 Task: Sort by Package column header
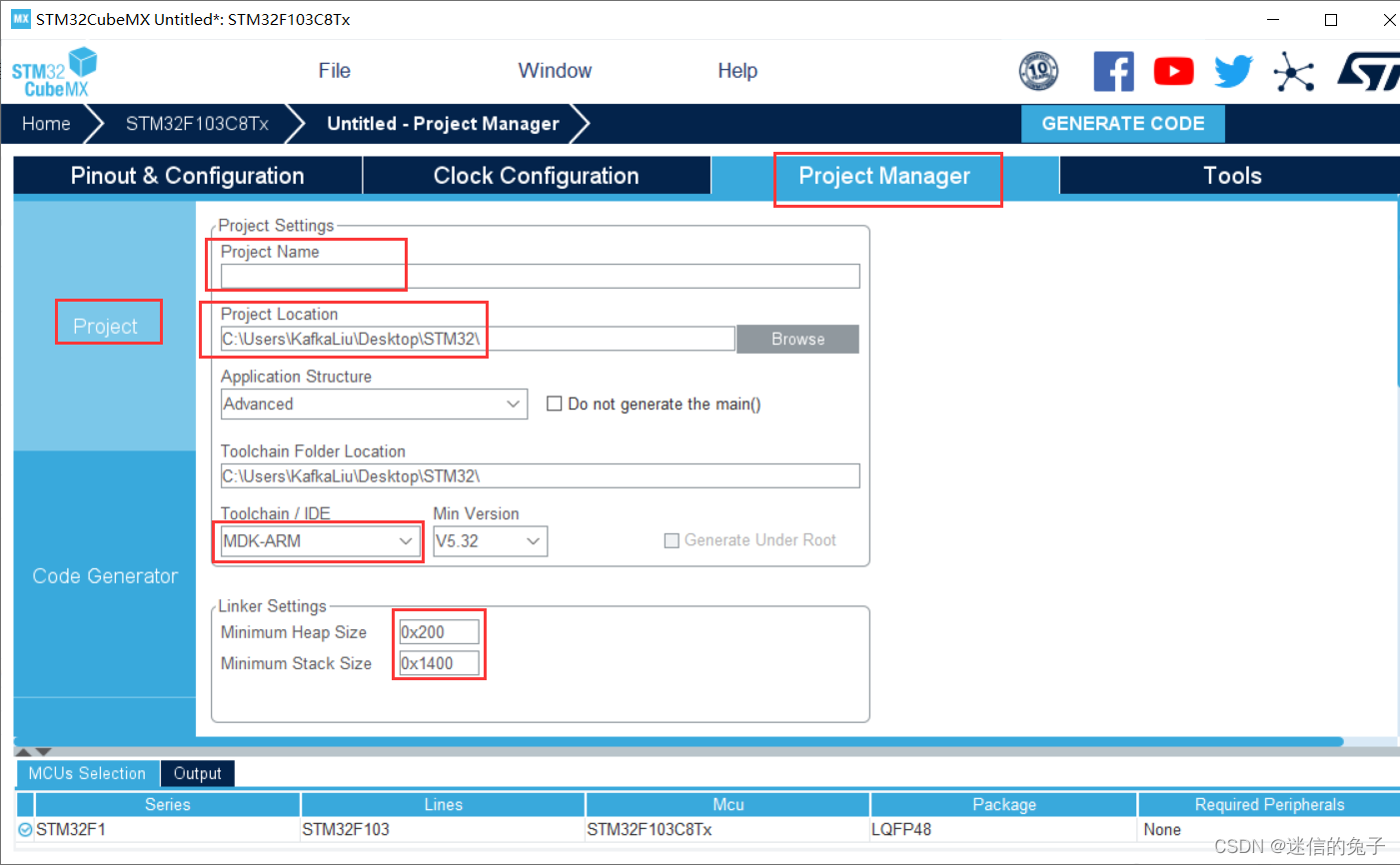pyautogui.click(x=1004, y=804)
